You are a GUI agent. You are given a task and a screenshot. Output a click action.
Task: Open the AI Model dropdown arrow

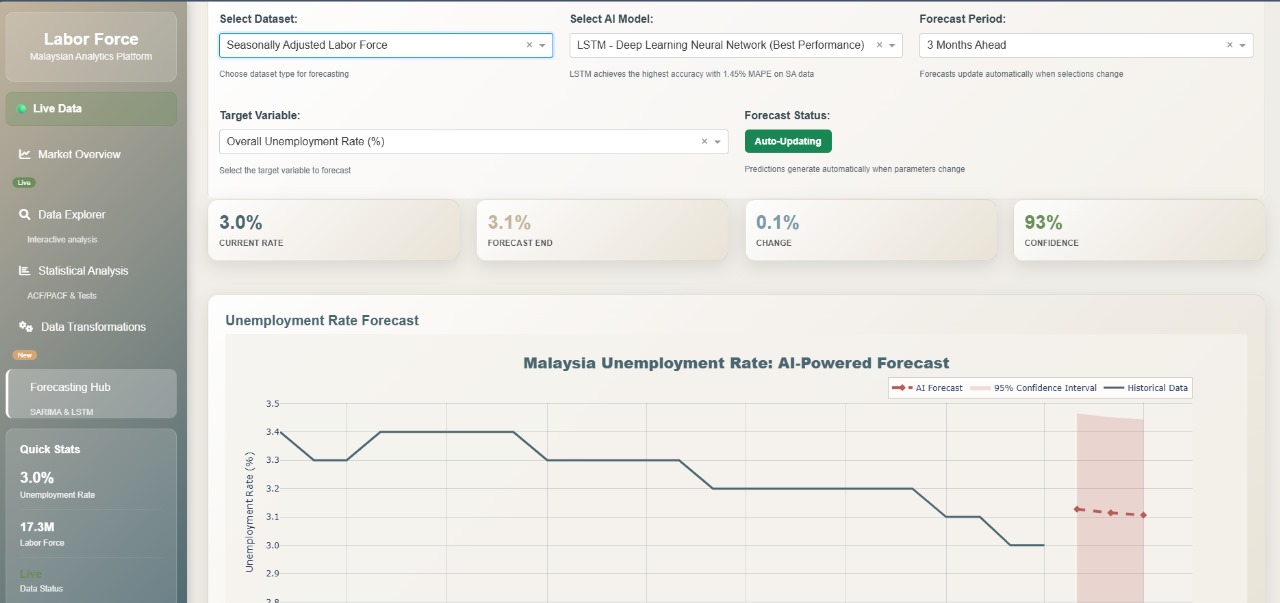(x=892, y=45)
